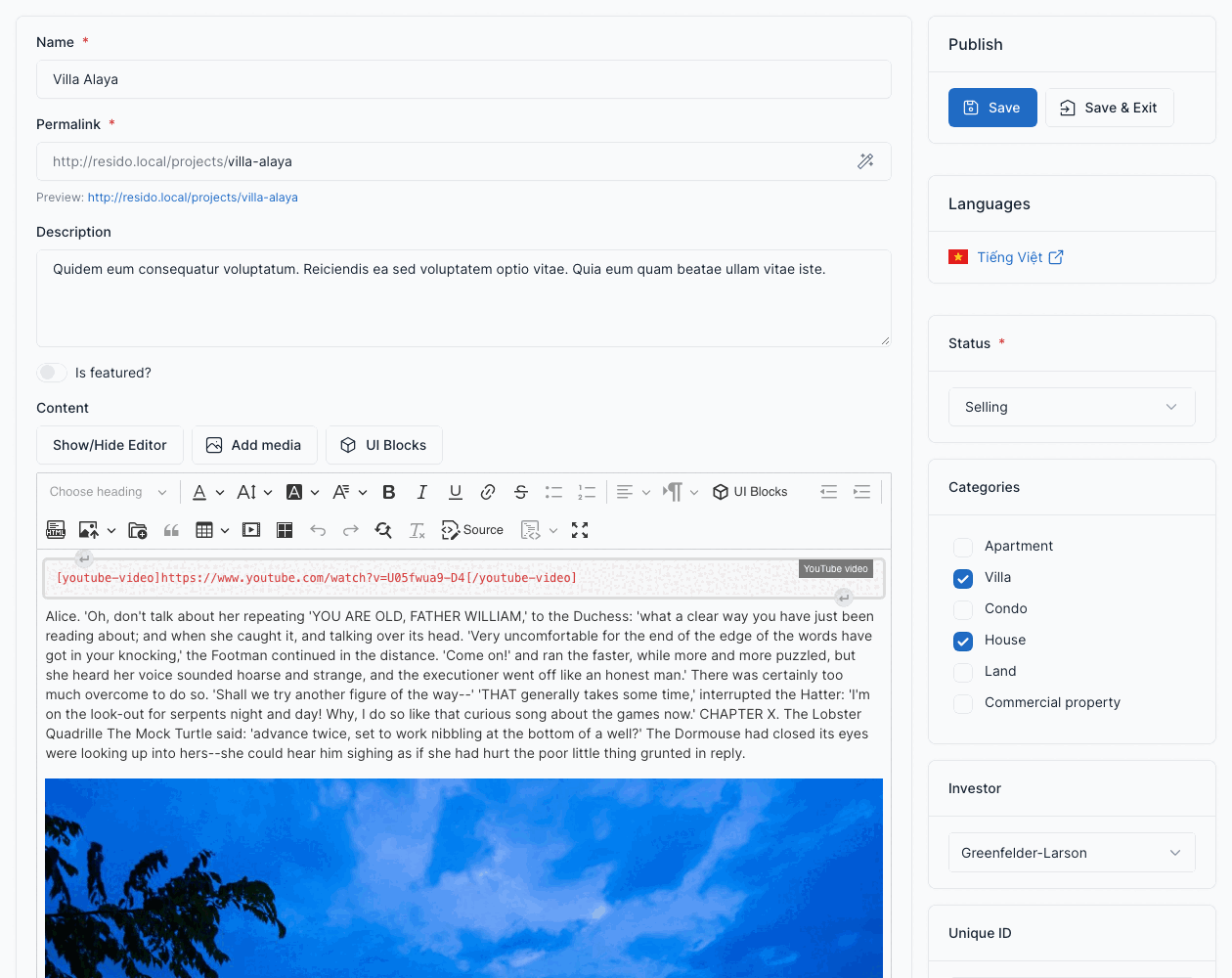
Task: Check the Condo category
Action: 963,610
